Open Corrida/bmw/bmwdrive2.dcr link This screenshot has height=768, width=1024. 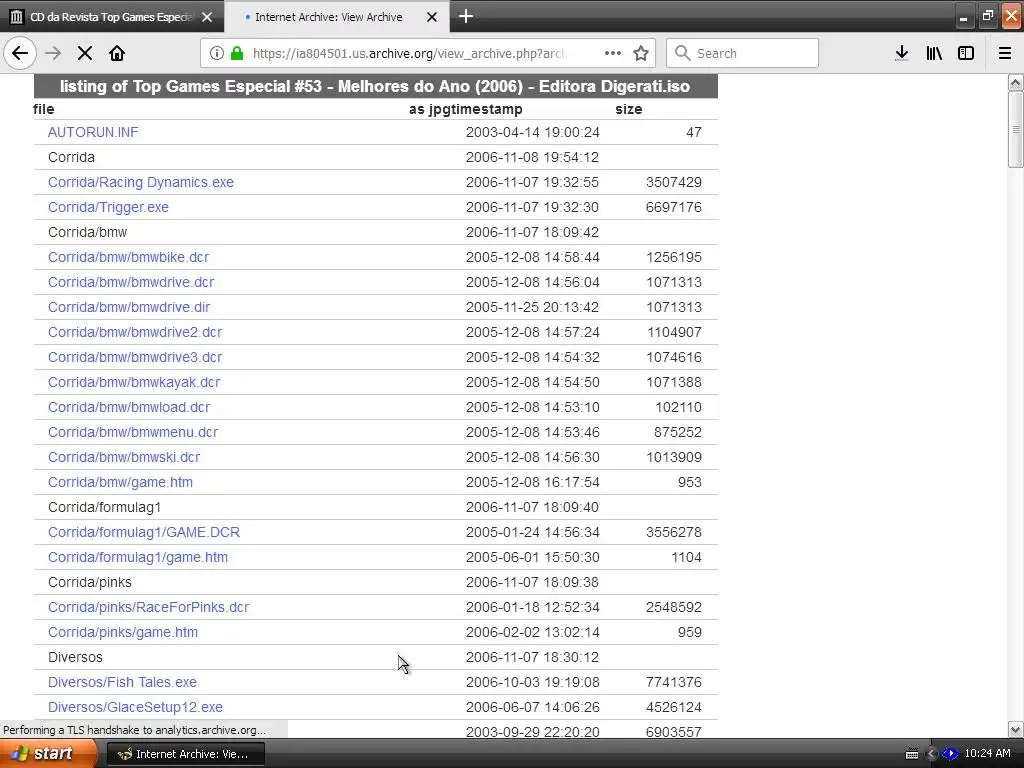135,332
